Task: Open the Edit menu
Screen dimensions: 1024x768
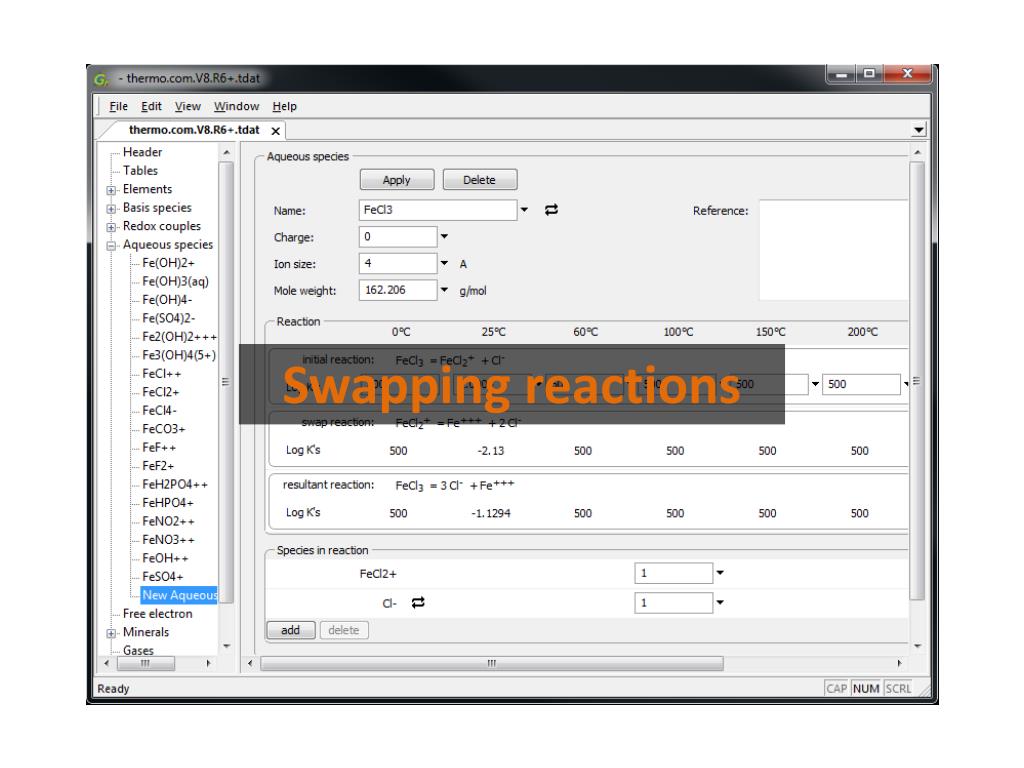Action: coord(151,106)
